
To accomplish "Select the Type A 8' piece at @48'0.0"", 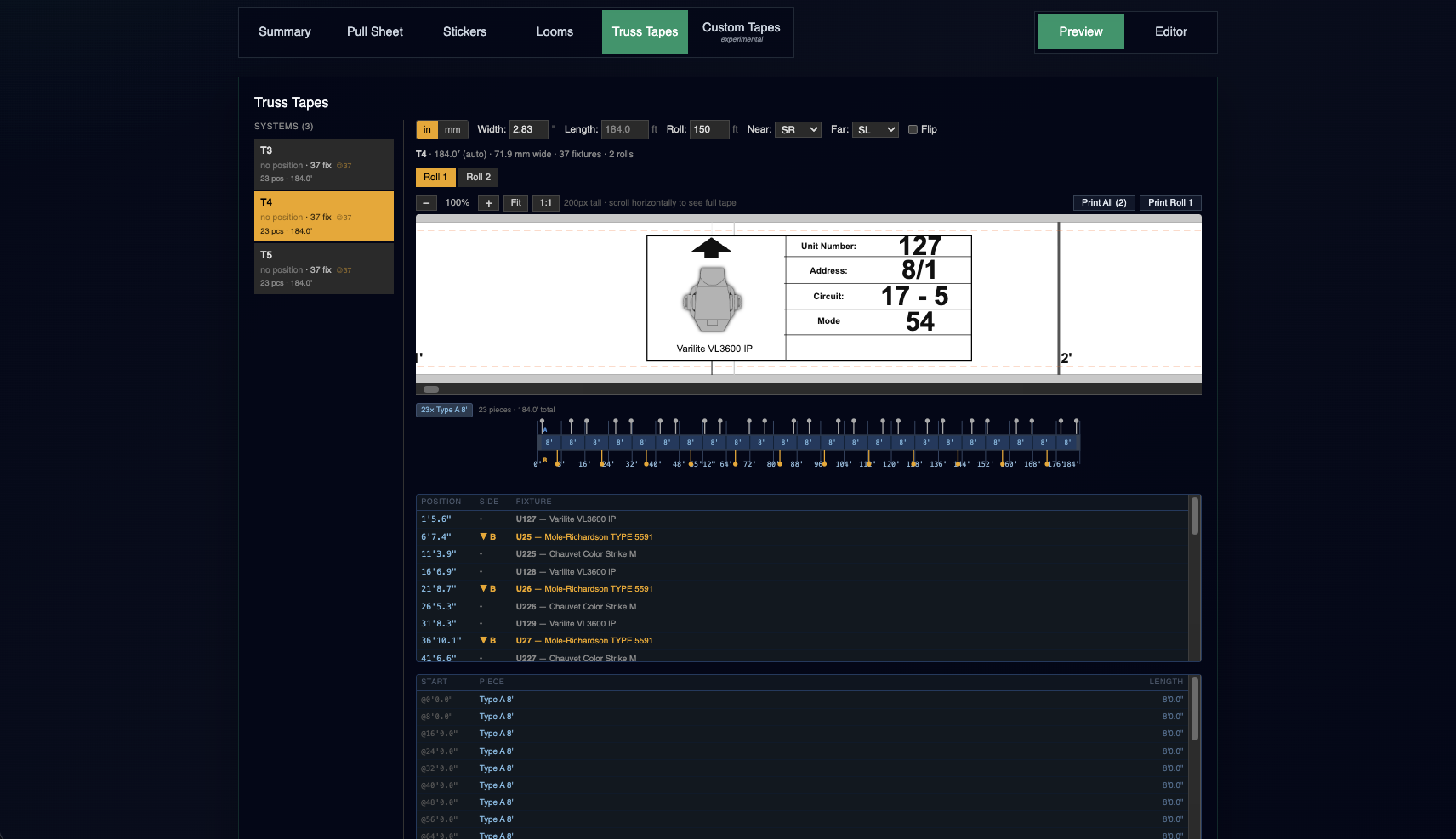I will (802, 802).
